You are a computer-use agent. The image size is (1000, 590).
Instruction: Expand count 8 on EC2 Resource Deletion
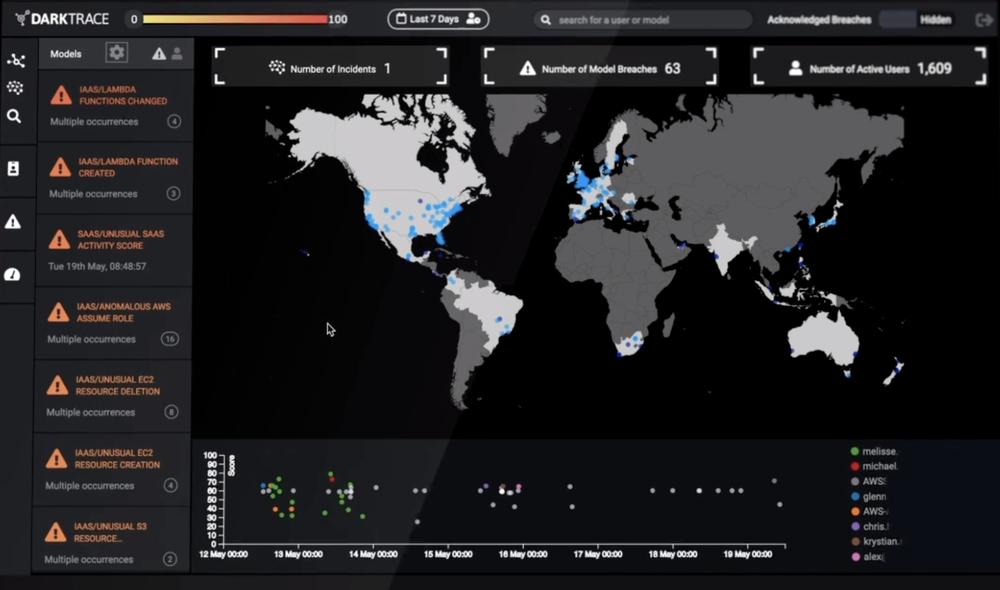(171, 412)
